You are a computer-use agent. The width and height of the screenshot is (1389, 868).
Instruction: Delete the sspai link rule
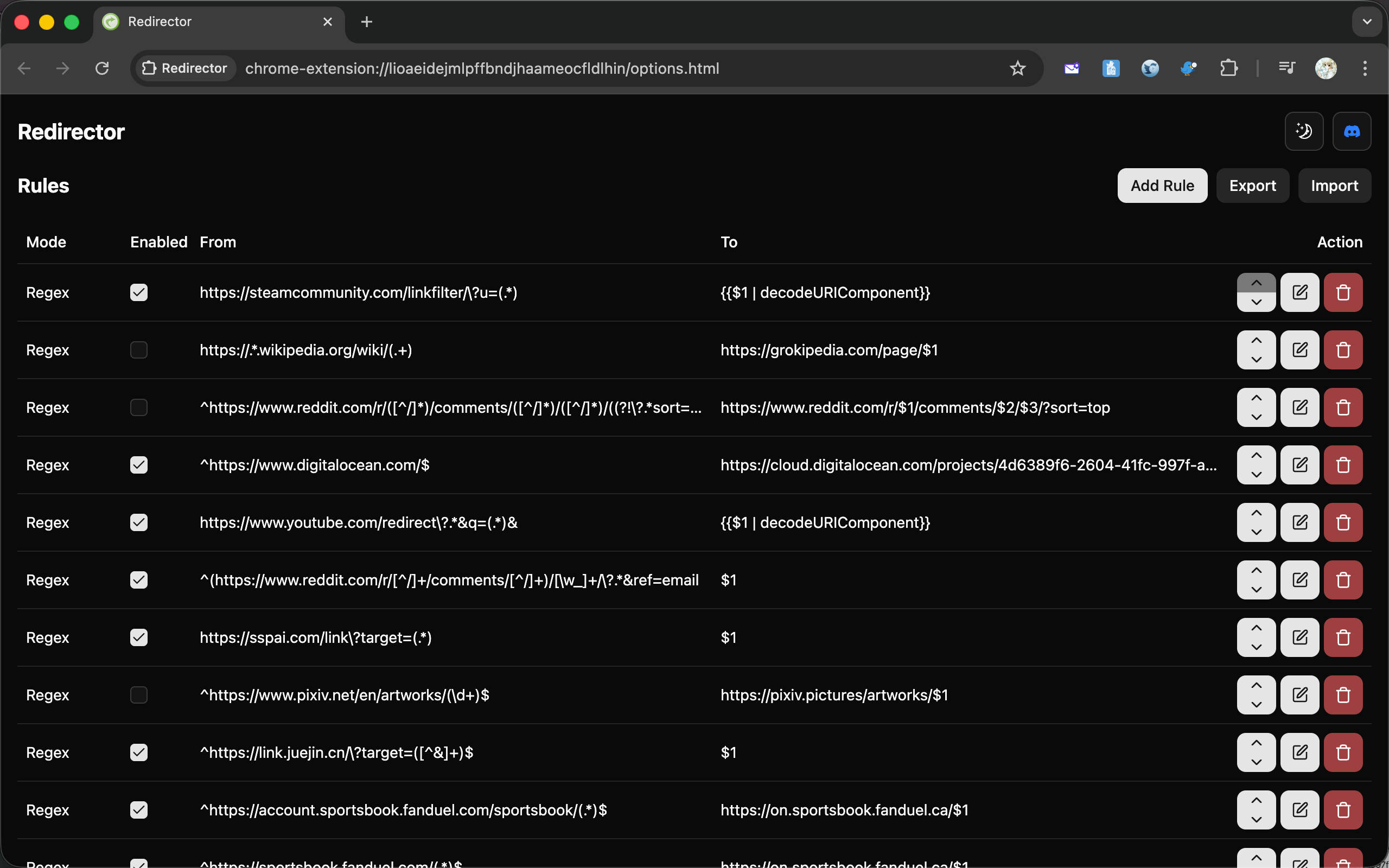coord(1342,637)
